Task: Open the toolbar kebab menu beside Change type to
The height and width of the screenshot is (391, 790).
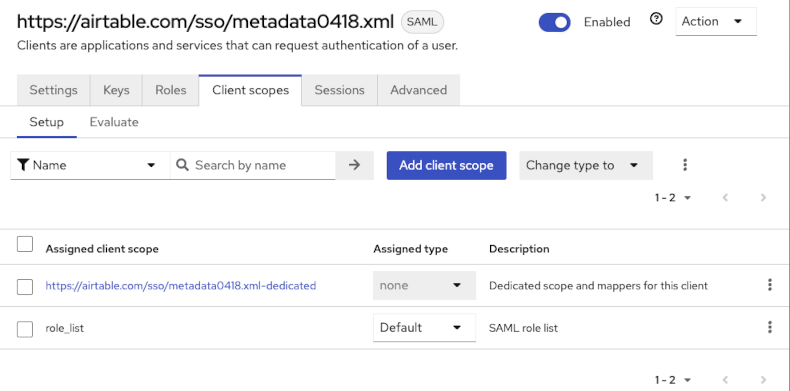Action: pyautogui.click(x=685, y=165)
